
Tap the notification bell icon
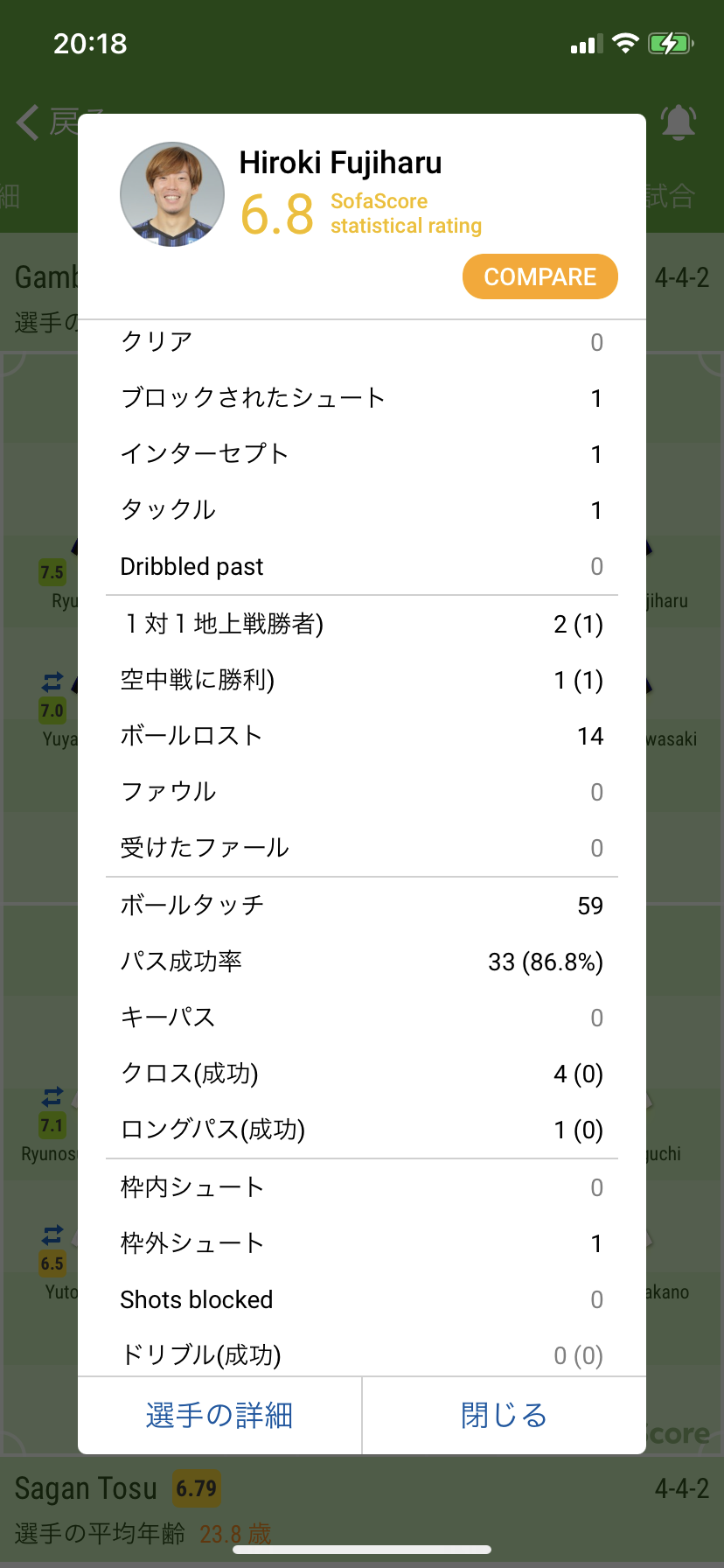678,122
